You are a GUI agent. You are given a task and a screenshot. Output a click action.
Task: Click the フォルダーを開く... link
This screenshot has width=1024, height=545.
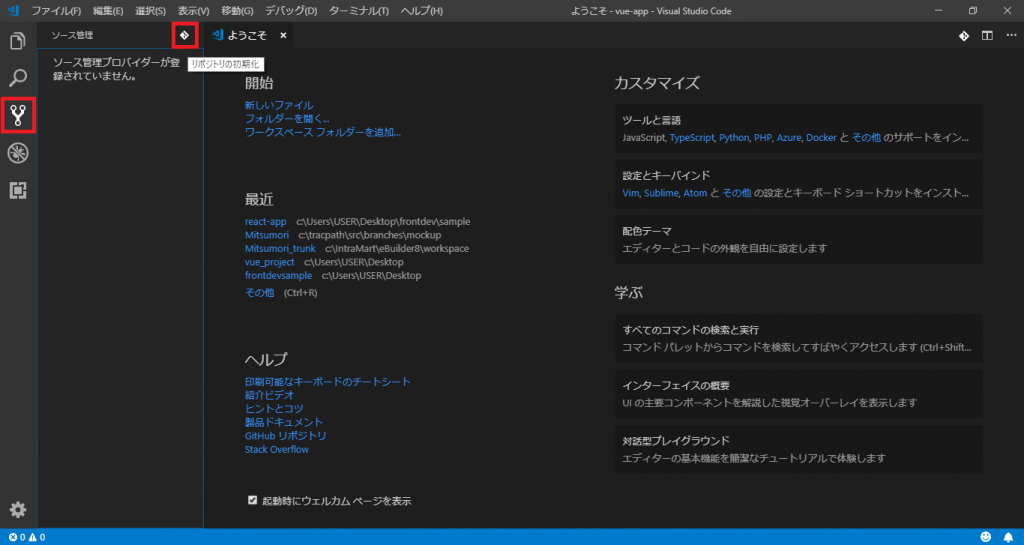(287, 119)
